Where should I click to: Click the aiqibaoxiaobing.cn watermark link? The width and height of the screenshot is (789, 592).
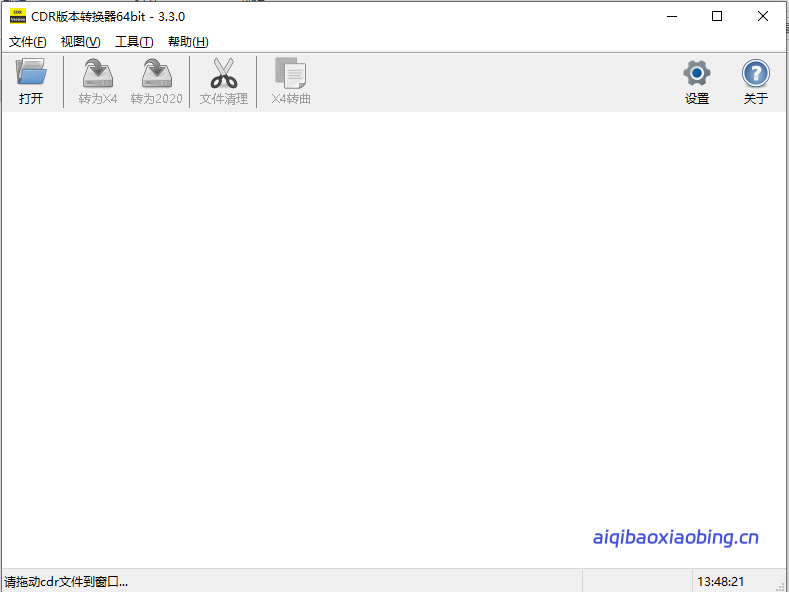point(676,538)
